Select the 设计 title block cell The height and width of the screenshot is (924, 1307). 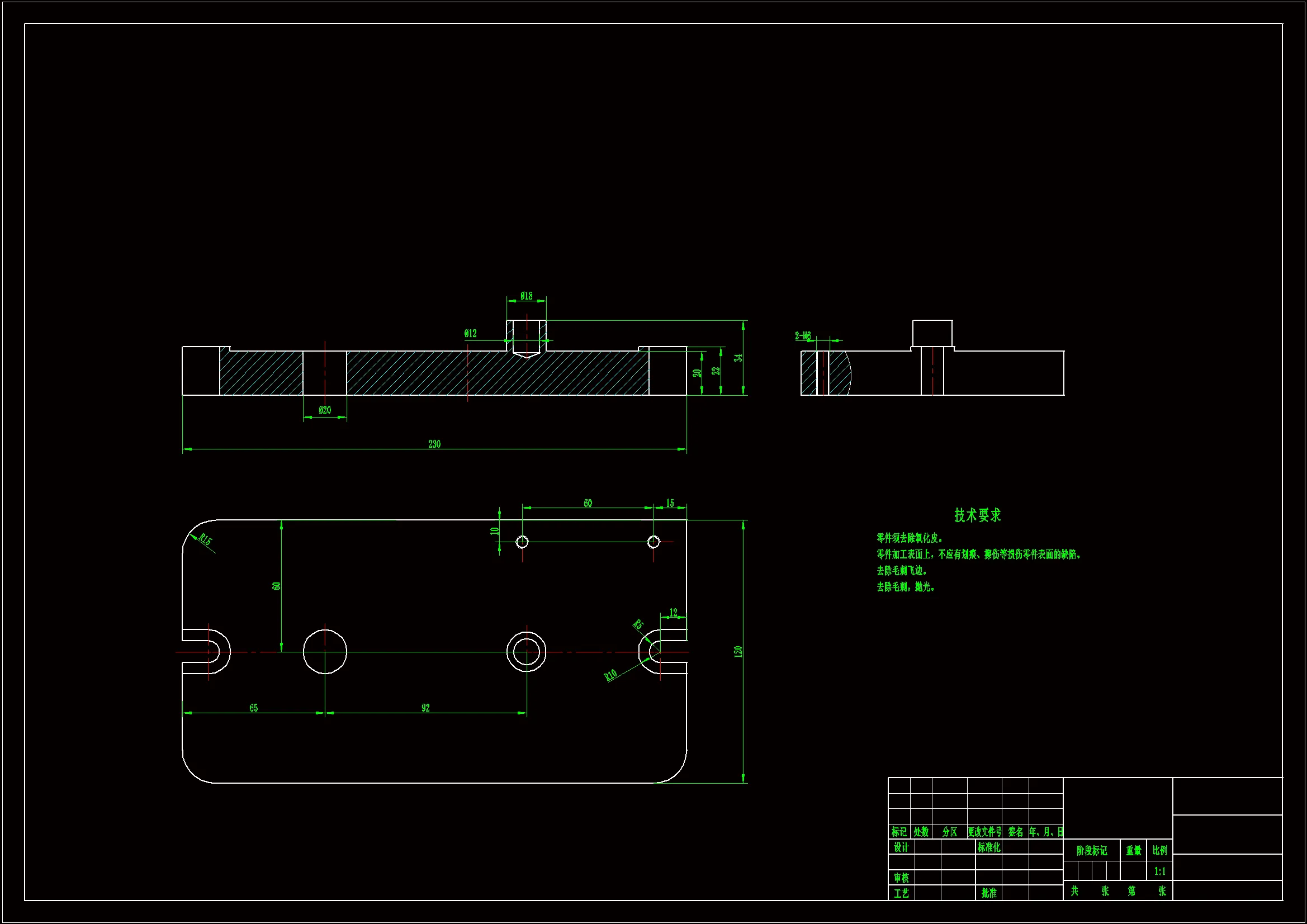(901, 847)
